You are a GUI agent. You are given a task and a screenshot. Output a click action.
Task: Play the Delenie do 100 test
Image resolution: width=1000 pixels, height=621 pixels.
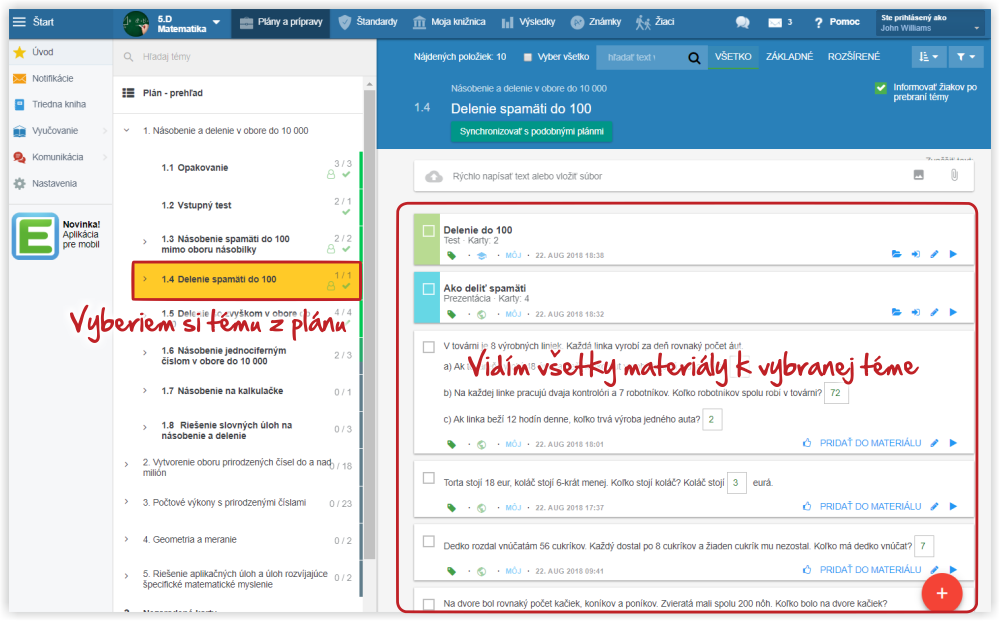point(953,254)
